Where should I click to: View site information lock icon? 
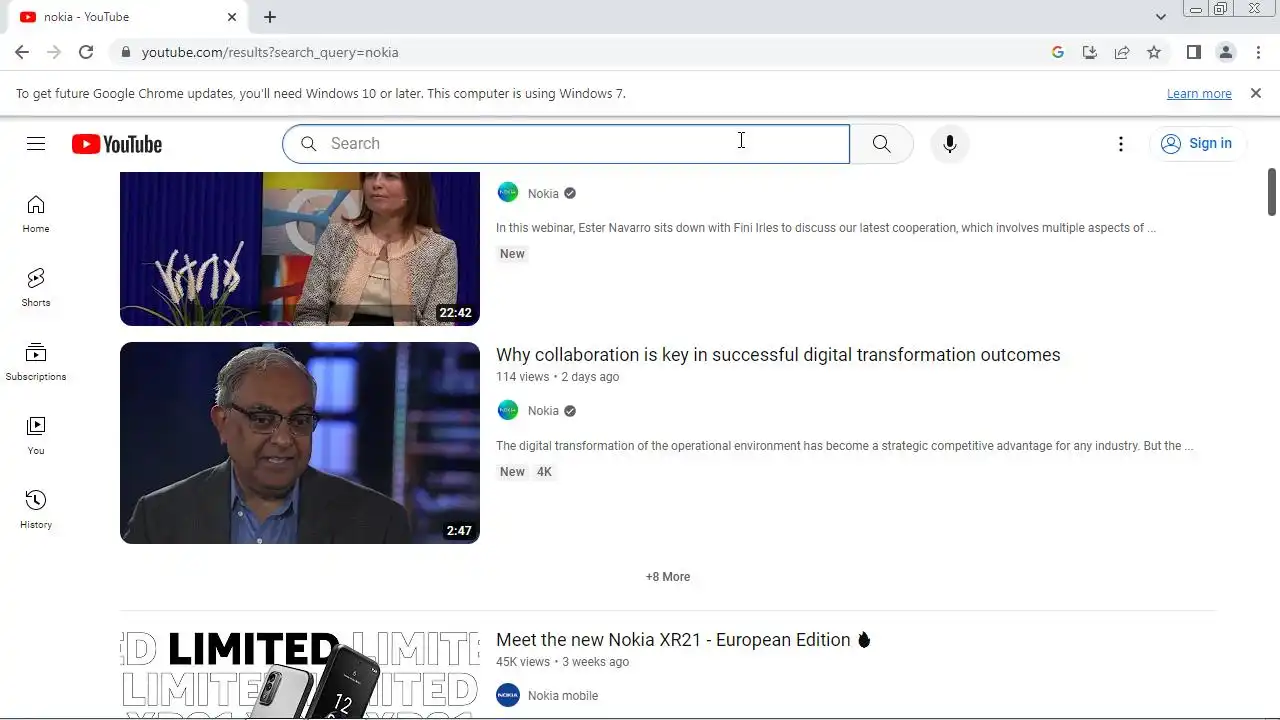tap(125, 52)
